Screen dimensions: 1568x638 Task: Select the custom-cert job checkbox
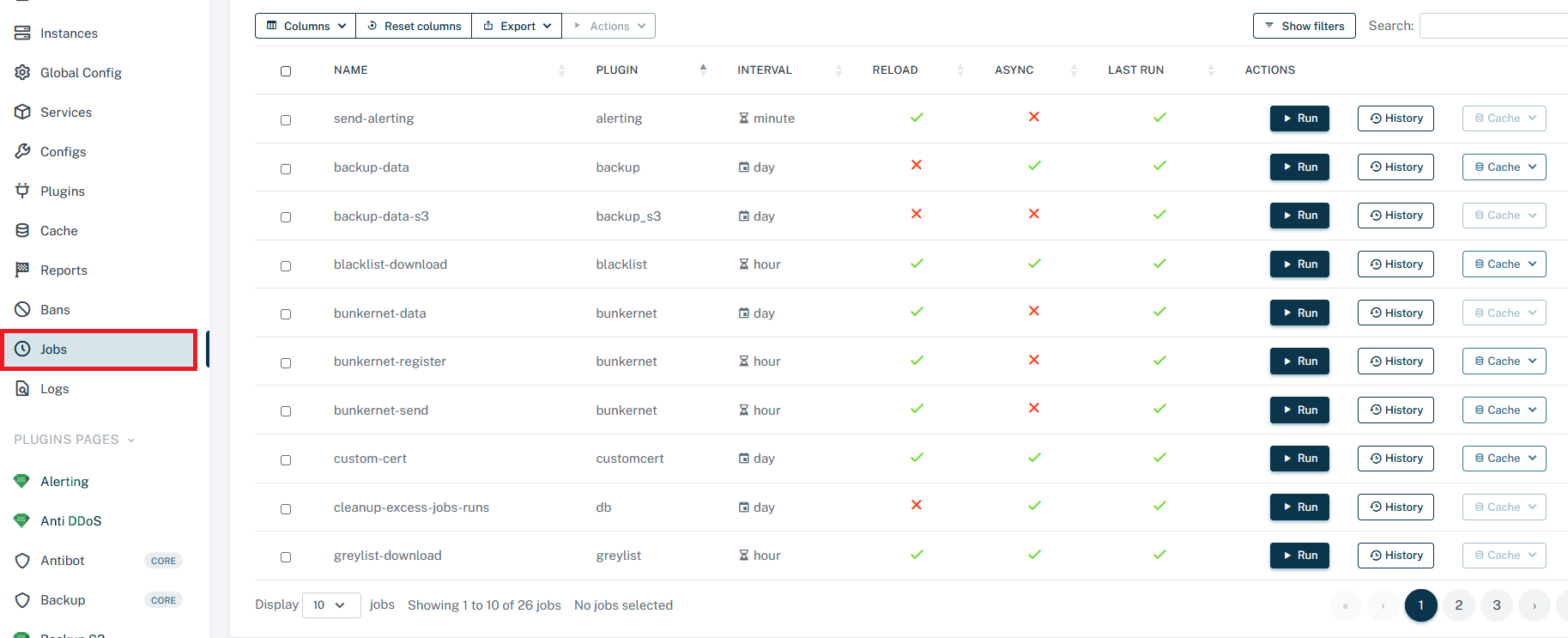coord(286,460)
